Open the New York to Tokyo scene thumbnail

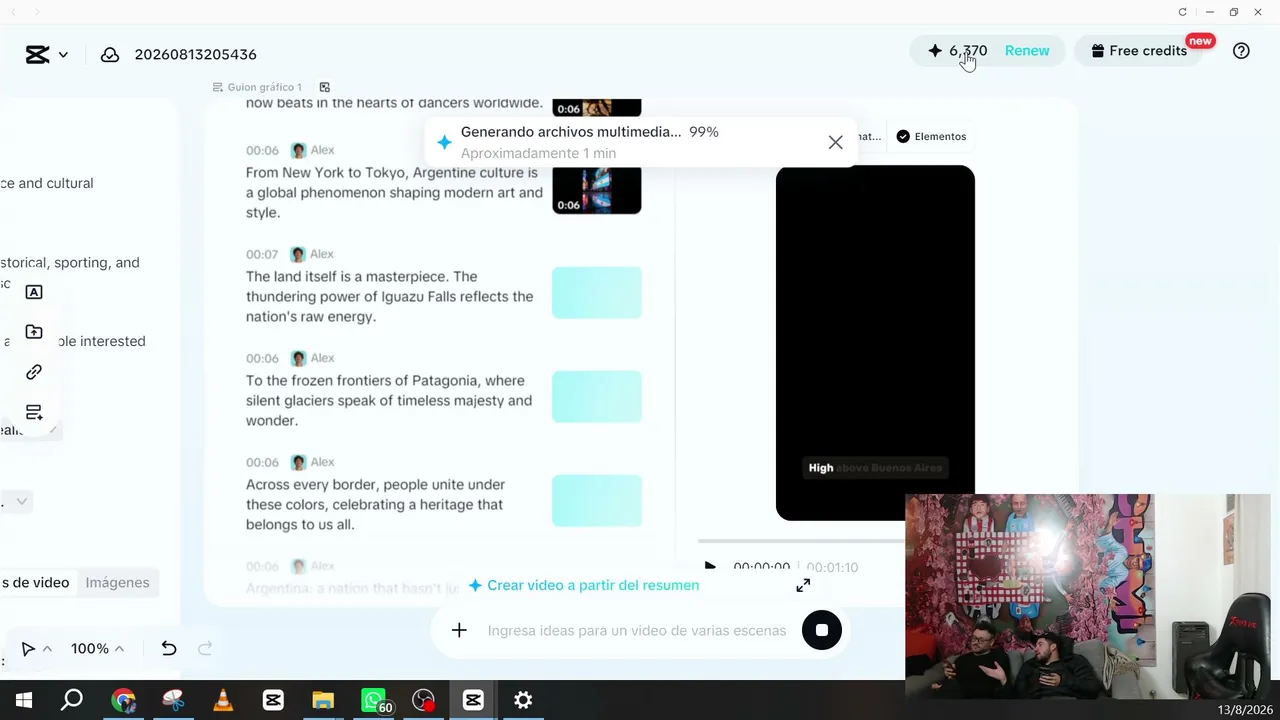pos(597,191)
